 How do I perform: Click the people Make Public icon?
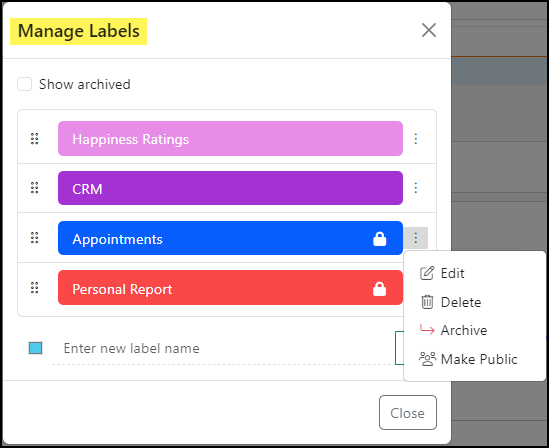[428, 359]
